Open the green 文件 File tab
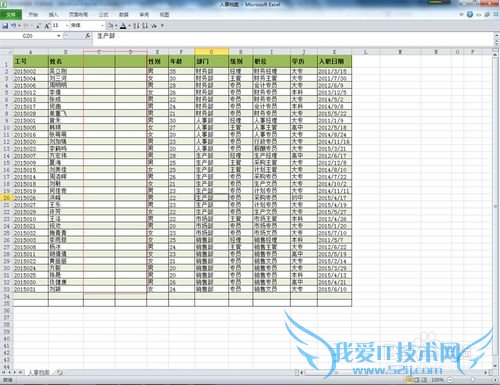 click(11, 15)
